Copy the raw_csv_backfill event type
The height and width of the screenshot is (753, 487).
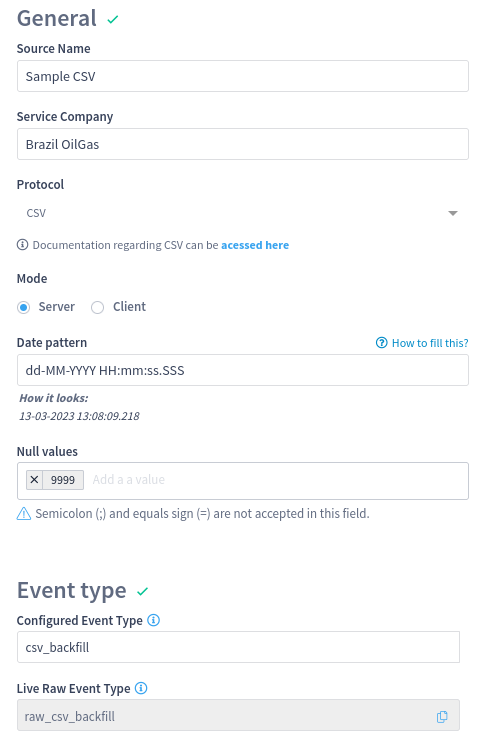(442, 717)
